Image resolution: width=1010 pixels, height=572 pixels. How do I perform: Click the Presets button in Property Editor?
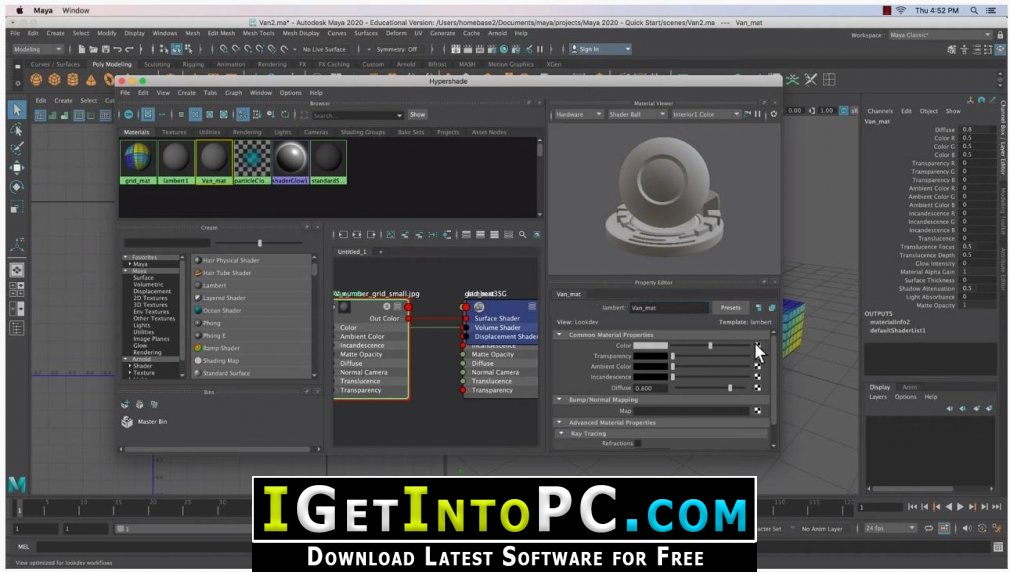pyautogui.click(x=730, y=308)
